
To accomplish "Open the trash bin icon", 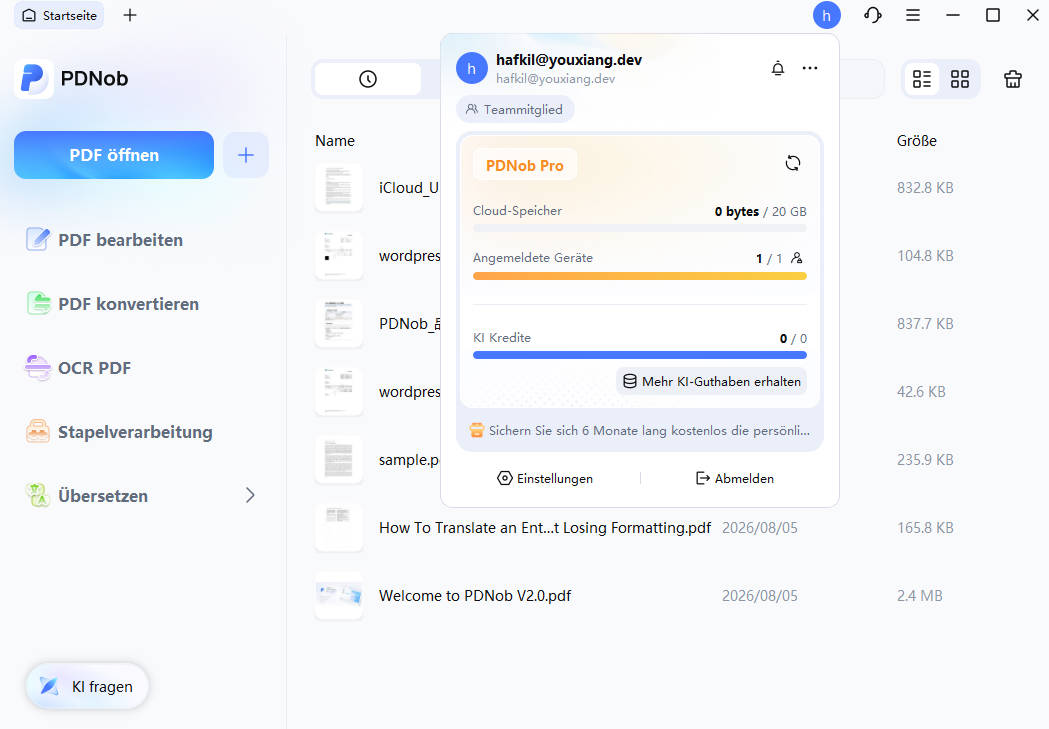I will click(1013, 79).
